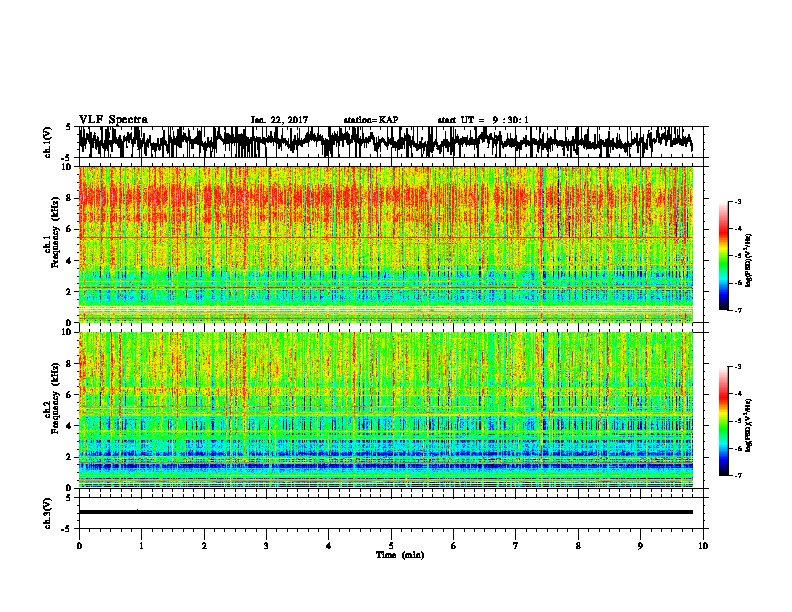
Task: Click the 'start UT = 9:30:1' text
Action: click(x=483, y=120)
